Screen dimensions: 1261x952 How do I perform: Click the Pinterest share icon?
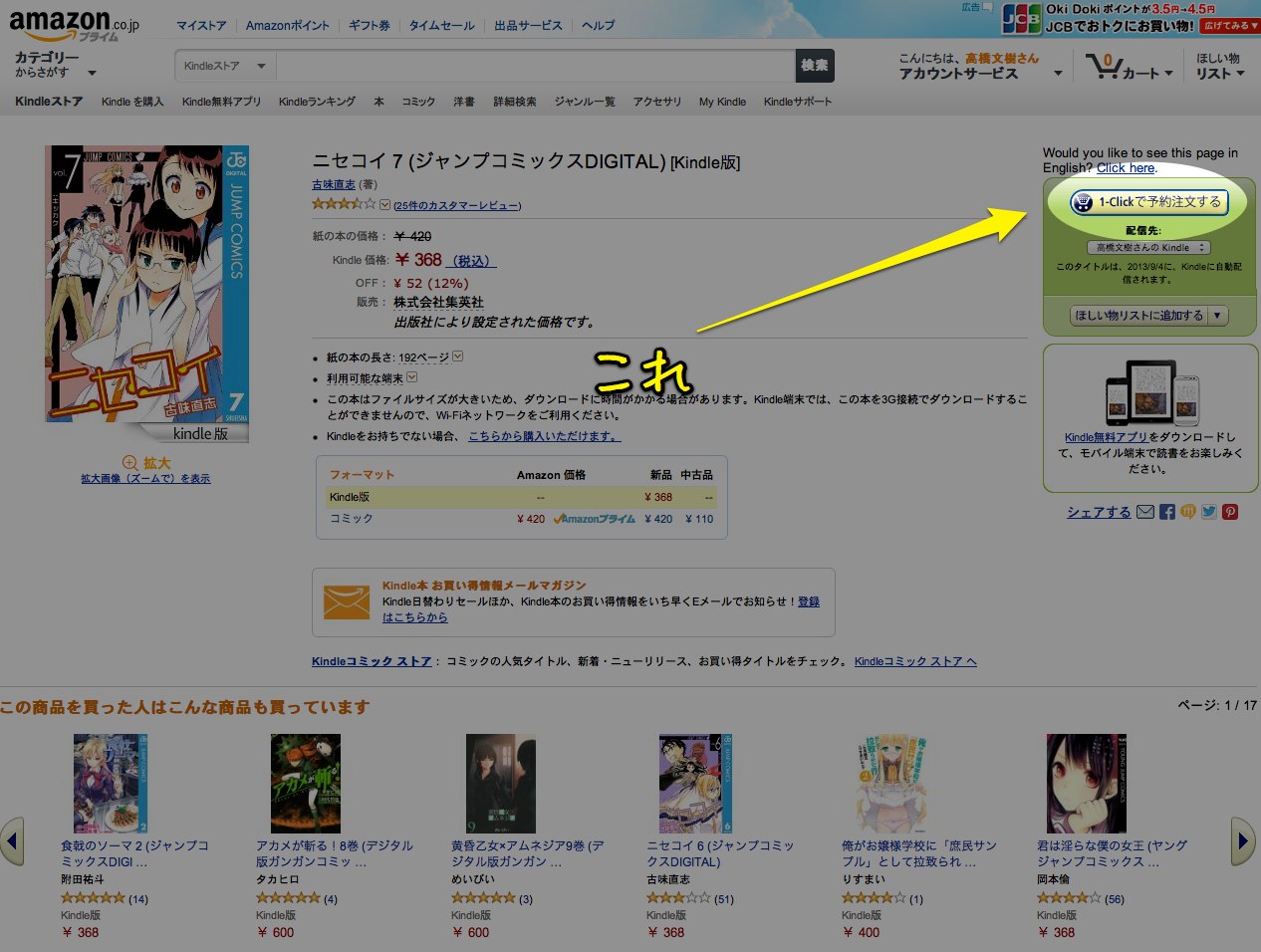pyautogui.click(x=1230, y=512)
